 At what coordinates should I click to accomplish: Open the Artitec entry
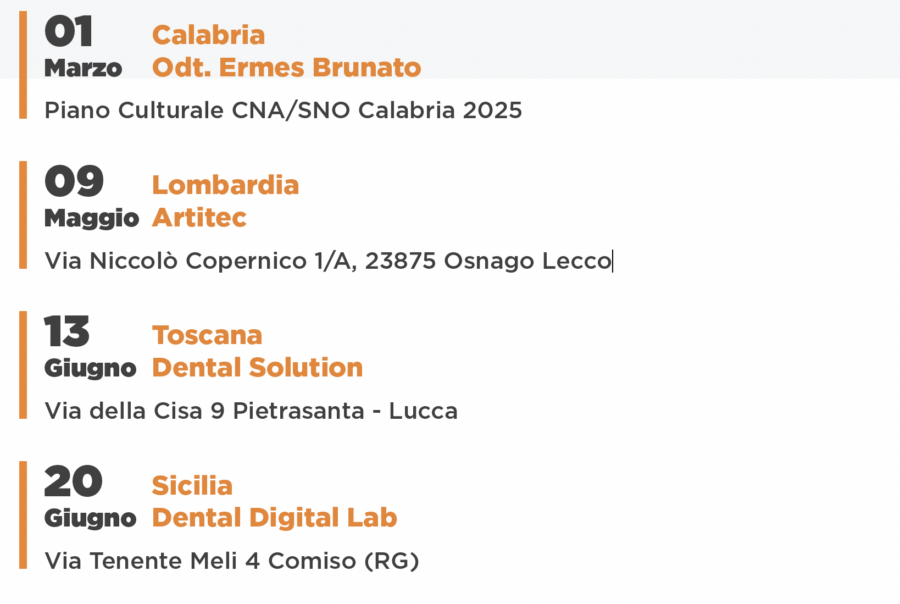pyautogui.click(x=199, y=218)
